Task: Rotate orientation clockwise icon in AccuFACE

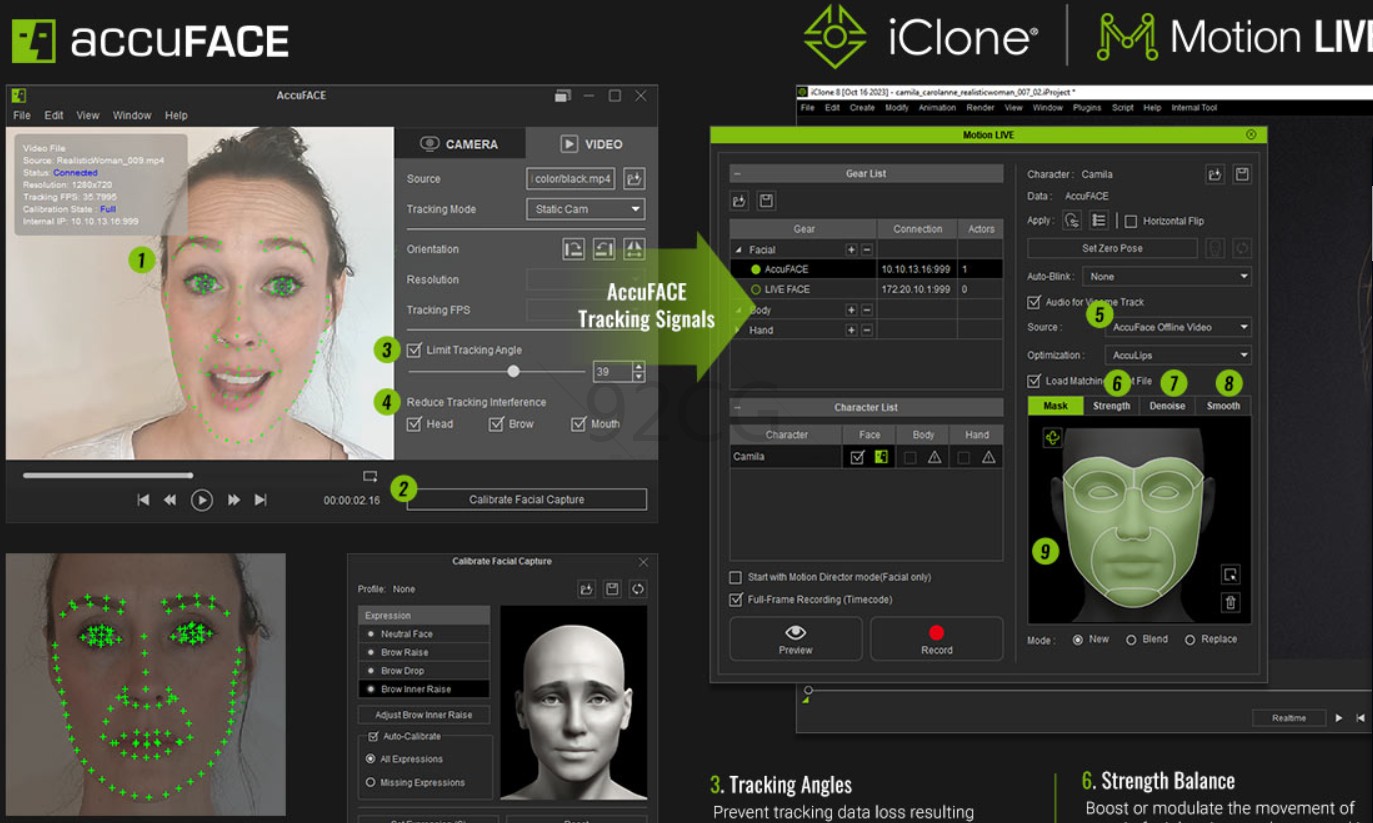Action: 573,249
